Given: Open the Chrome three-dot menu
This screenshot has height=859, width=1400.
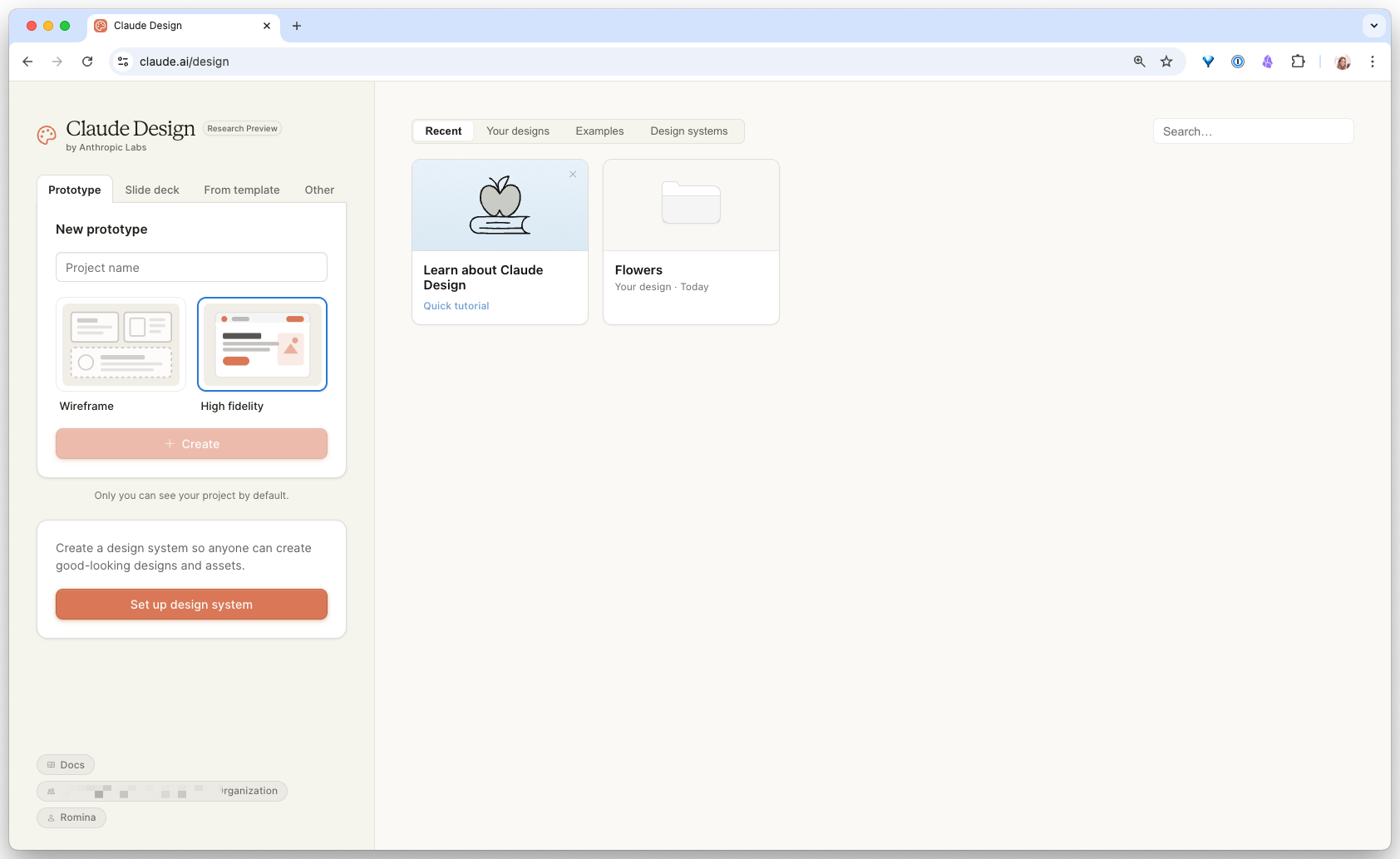Looking at the screenshot, I should click(1373, 62).
